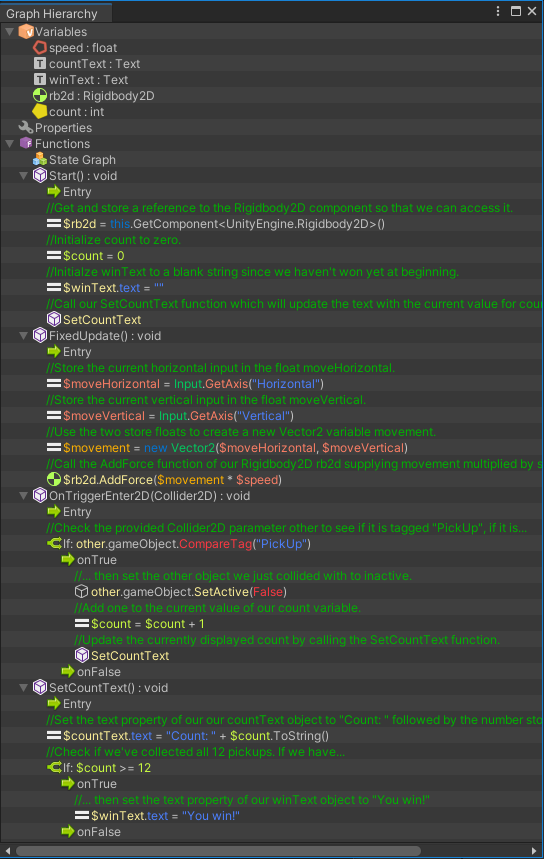The image size is (544, 859).
Task: Select the $winText.text = "You win!" node
Action: coord(272,816)
